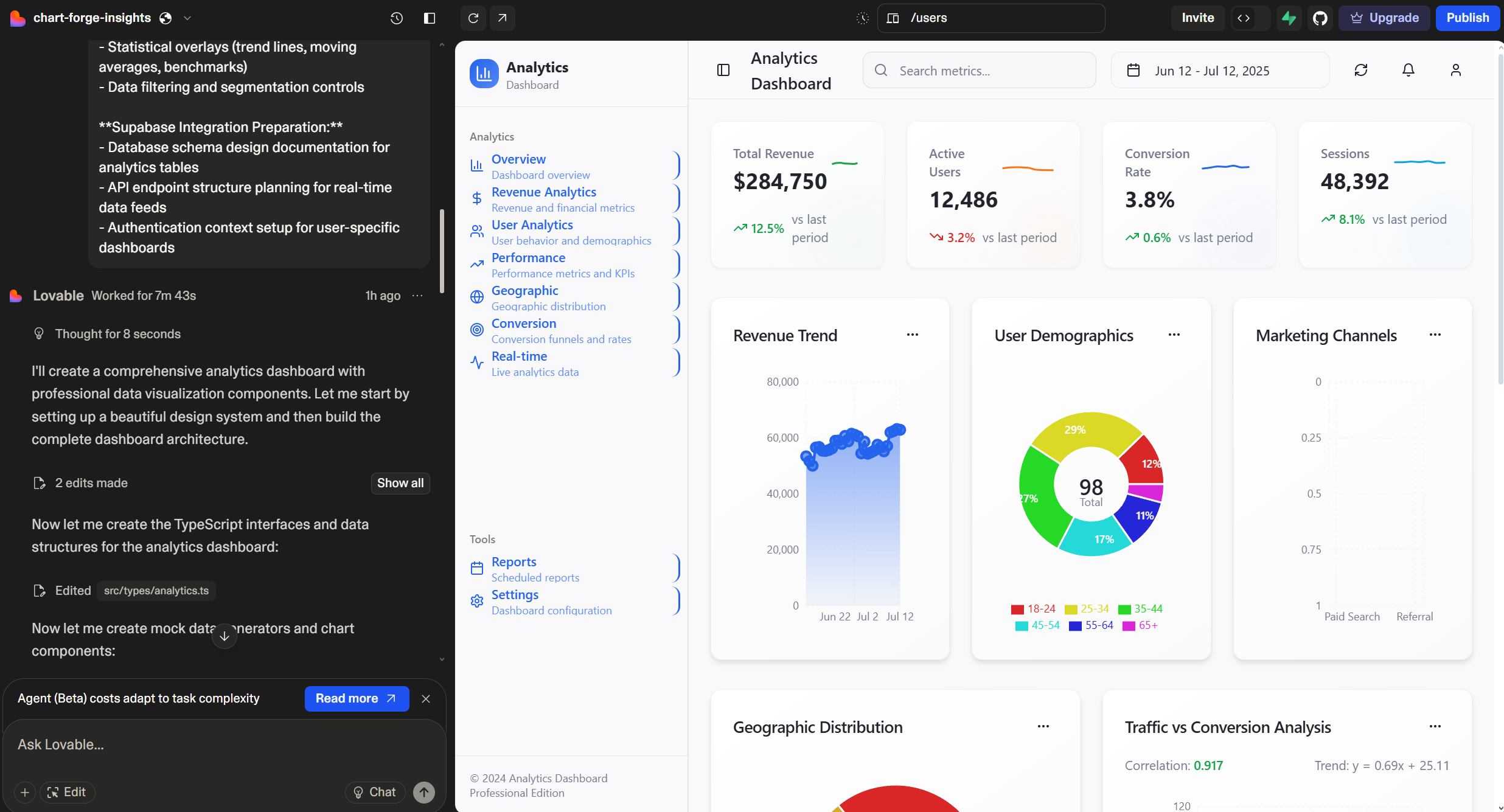Click Show all edits button
Image resolution: width=1504 pixels, height=812 pixels.
tap(400, 483)
